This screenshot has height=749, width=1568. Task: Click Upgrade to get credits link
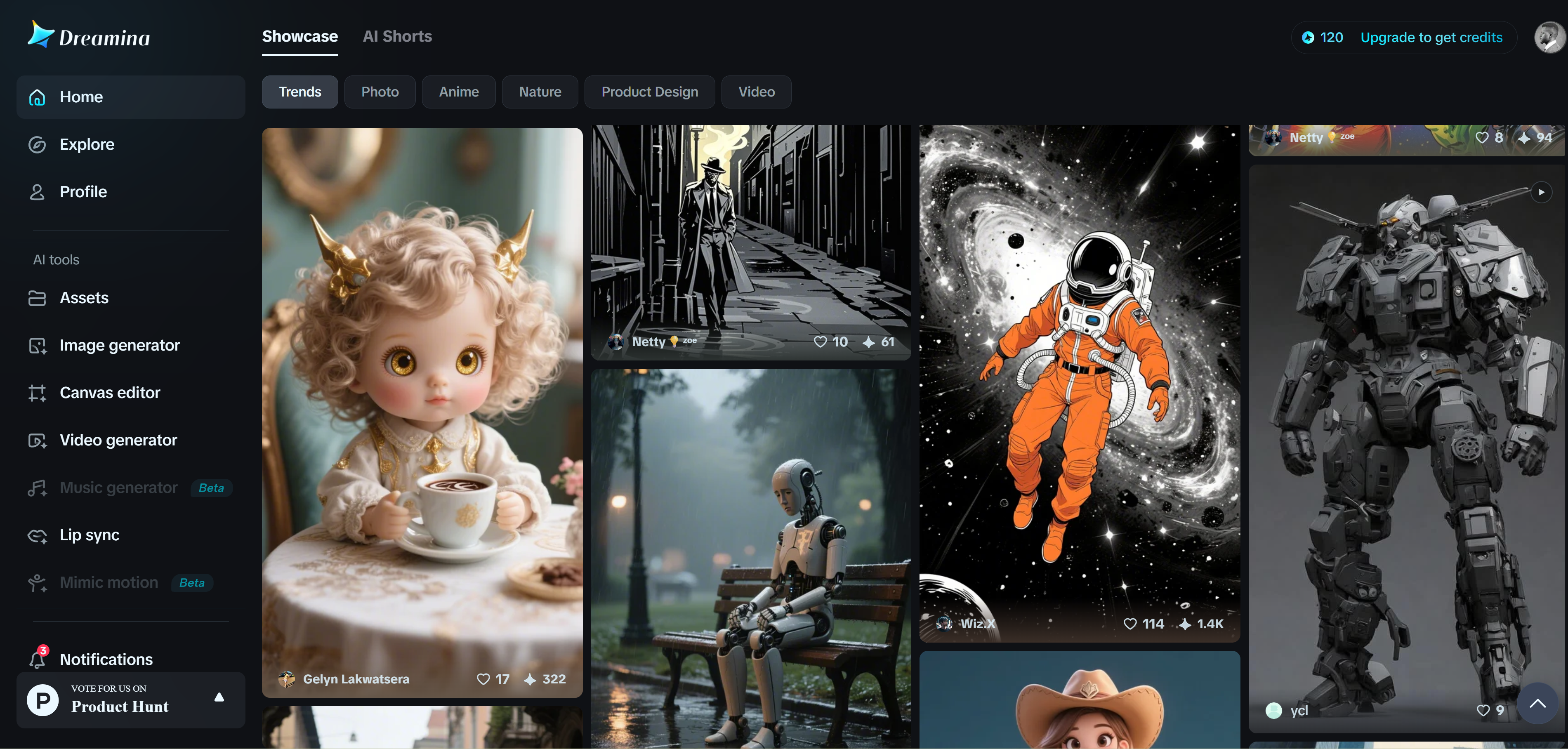pyautogui.click(x=1431, y=38)
